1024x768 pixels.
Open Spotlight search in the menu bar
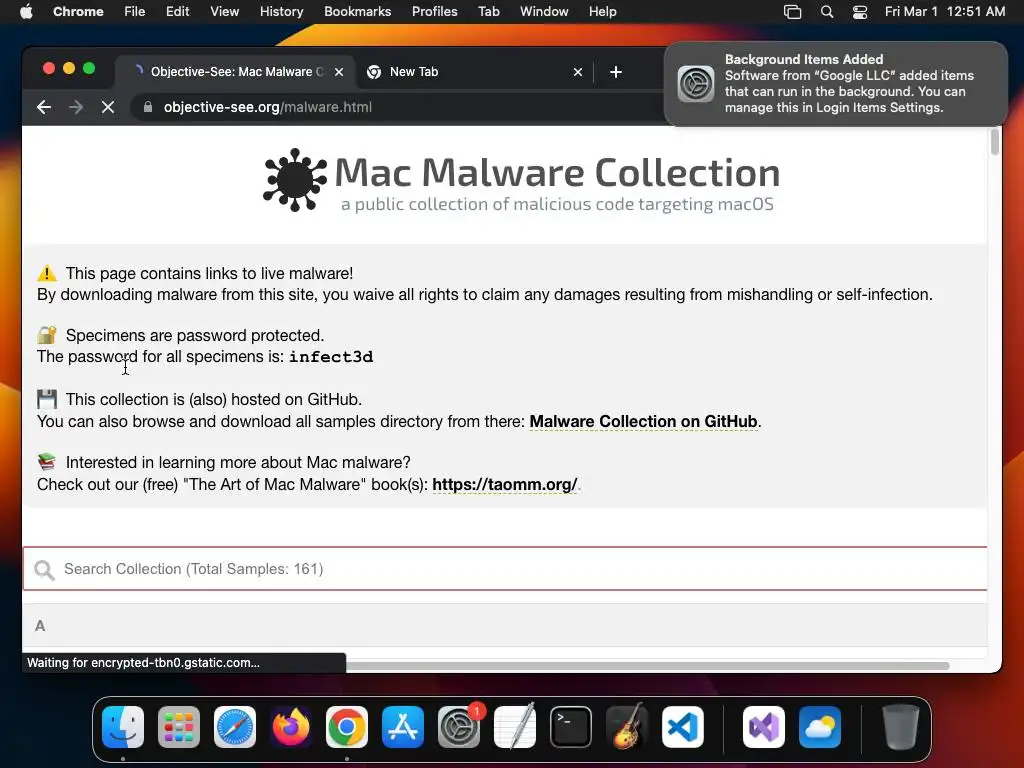pos(827,12)
